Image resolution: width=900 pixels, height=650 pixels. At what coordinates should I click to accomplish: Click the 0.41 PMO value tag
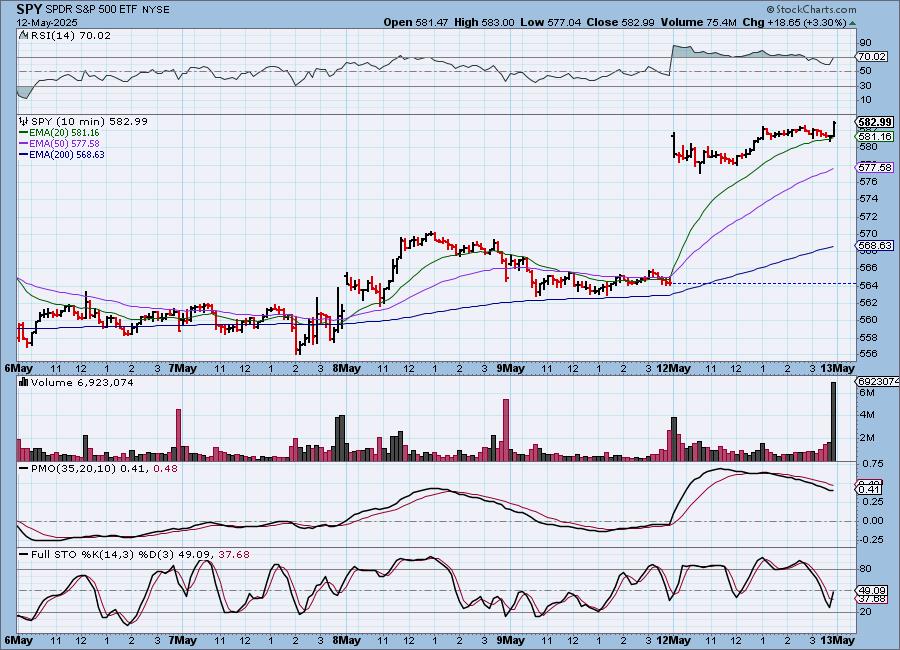click(869, 489)
